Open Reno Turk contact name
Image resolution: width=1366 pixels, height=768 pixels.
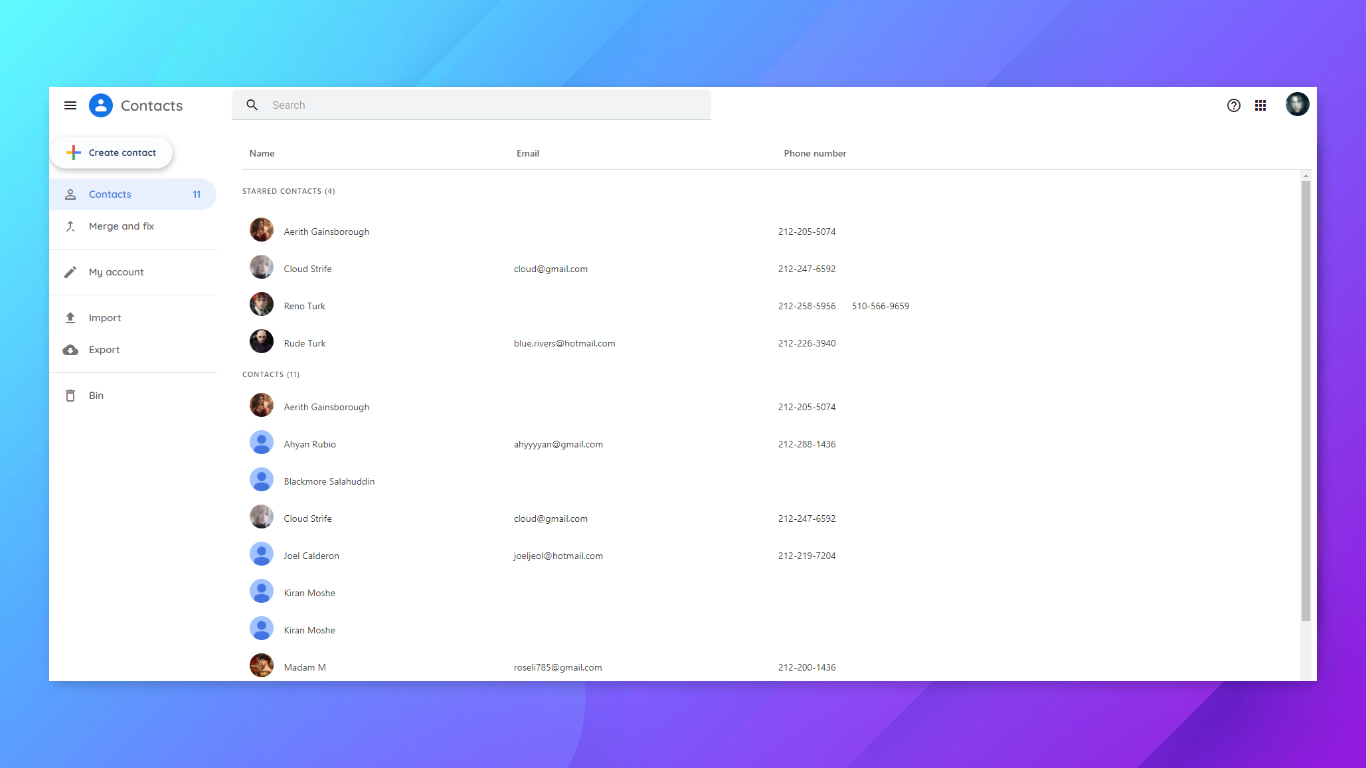pos(304,306)
